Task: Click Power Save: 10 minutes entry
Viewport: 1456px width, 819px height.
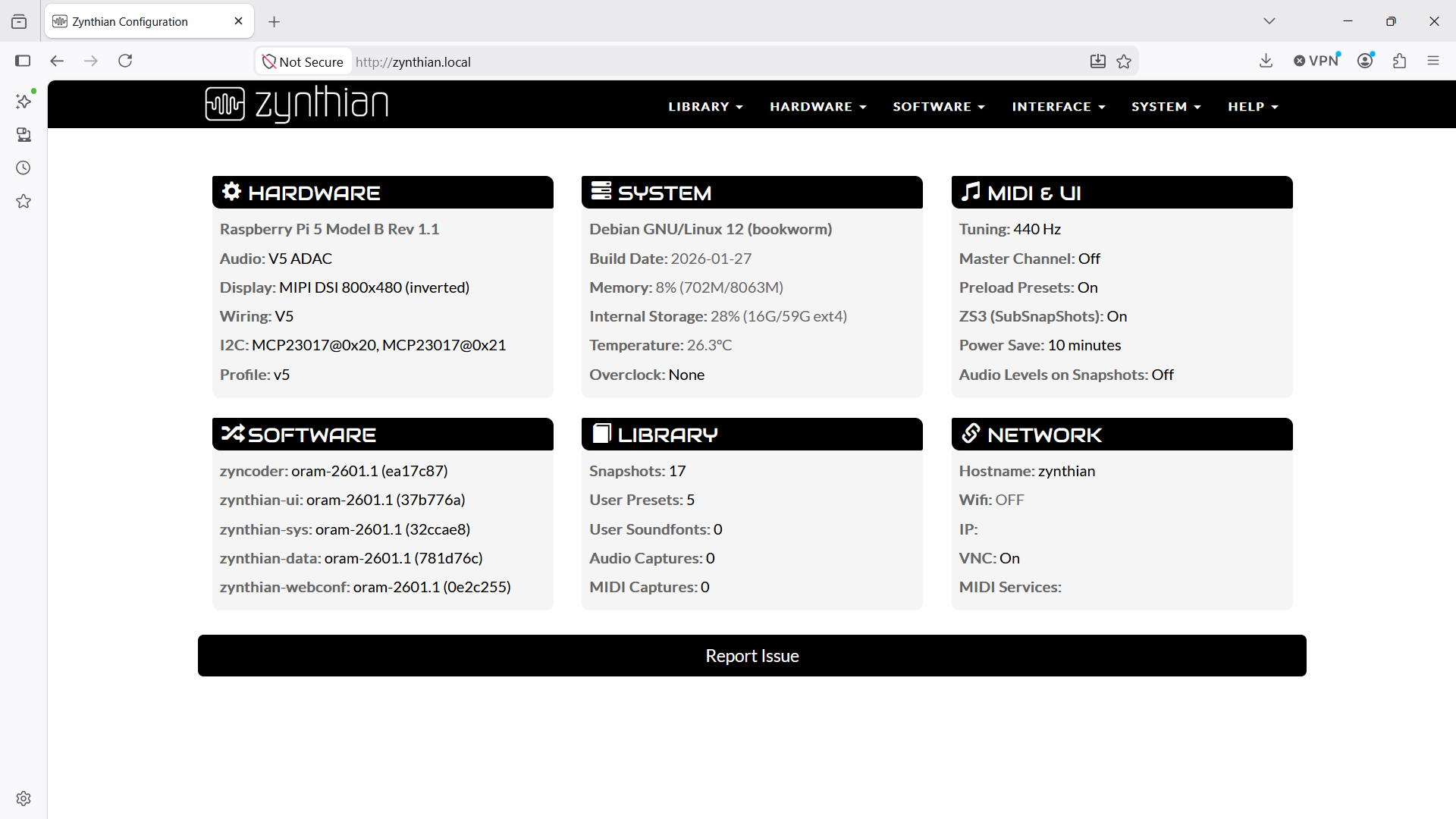Action: [x=1040, y=345]
